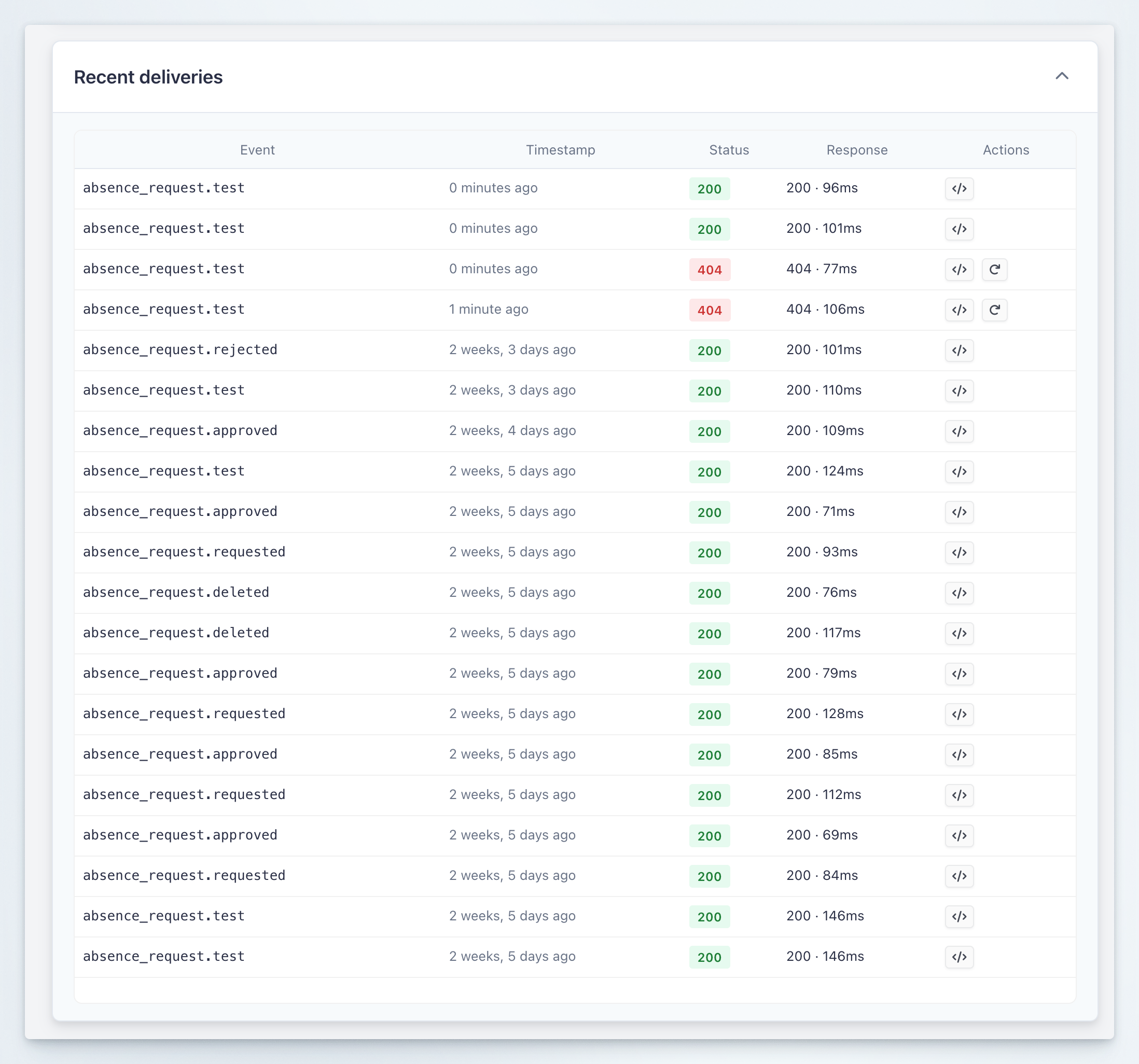
Task: Select the 200 badge next to absence_request.rejected
Action: click(x=710, y=351)
